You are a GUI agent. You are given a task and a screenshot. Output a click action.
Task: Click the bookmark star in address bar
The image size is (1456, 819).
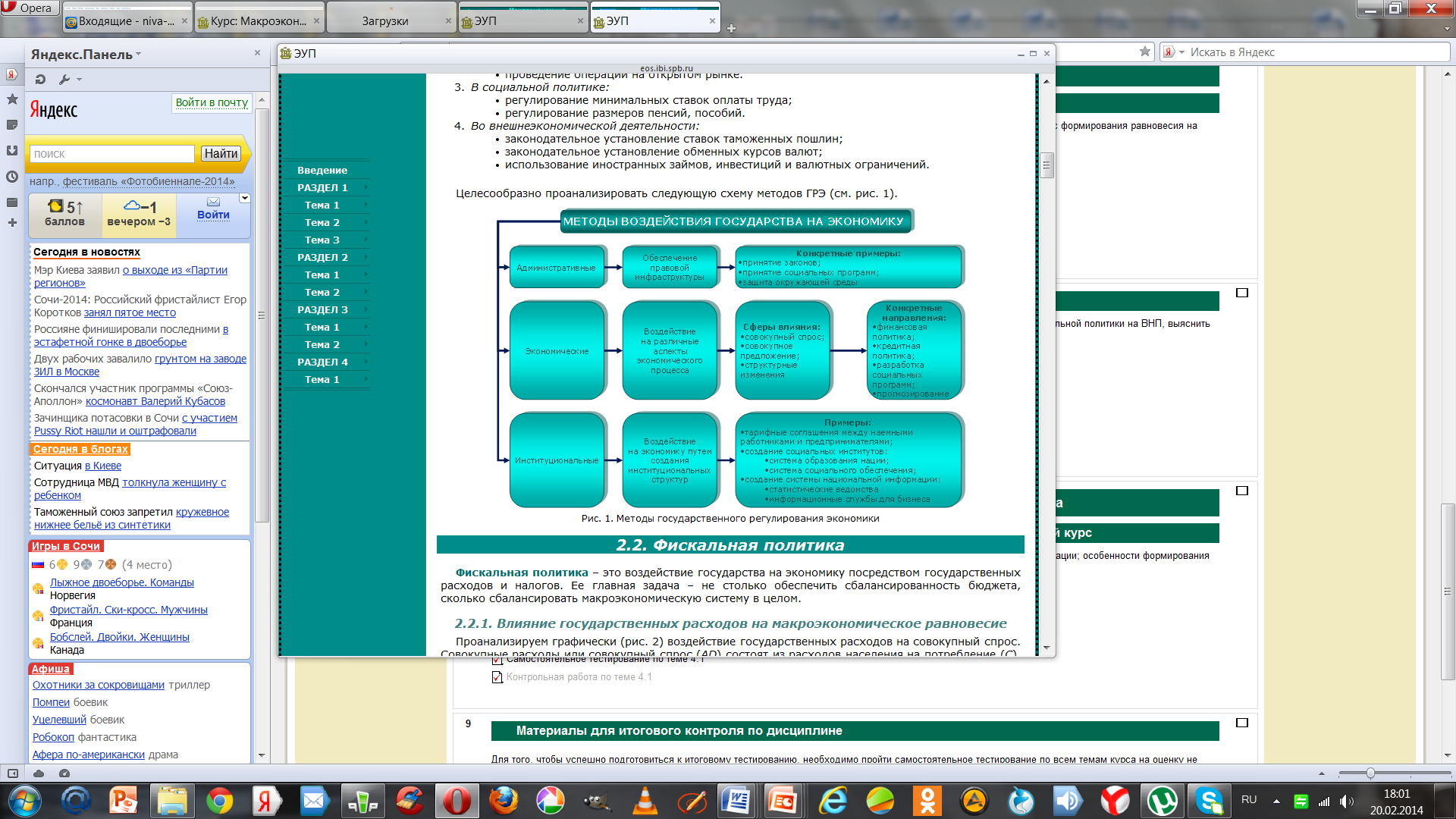pyautogui.click(x=1145, y=52)
